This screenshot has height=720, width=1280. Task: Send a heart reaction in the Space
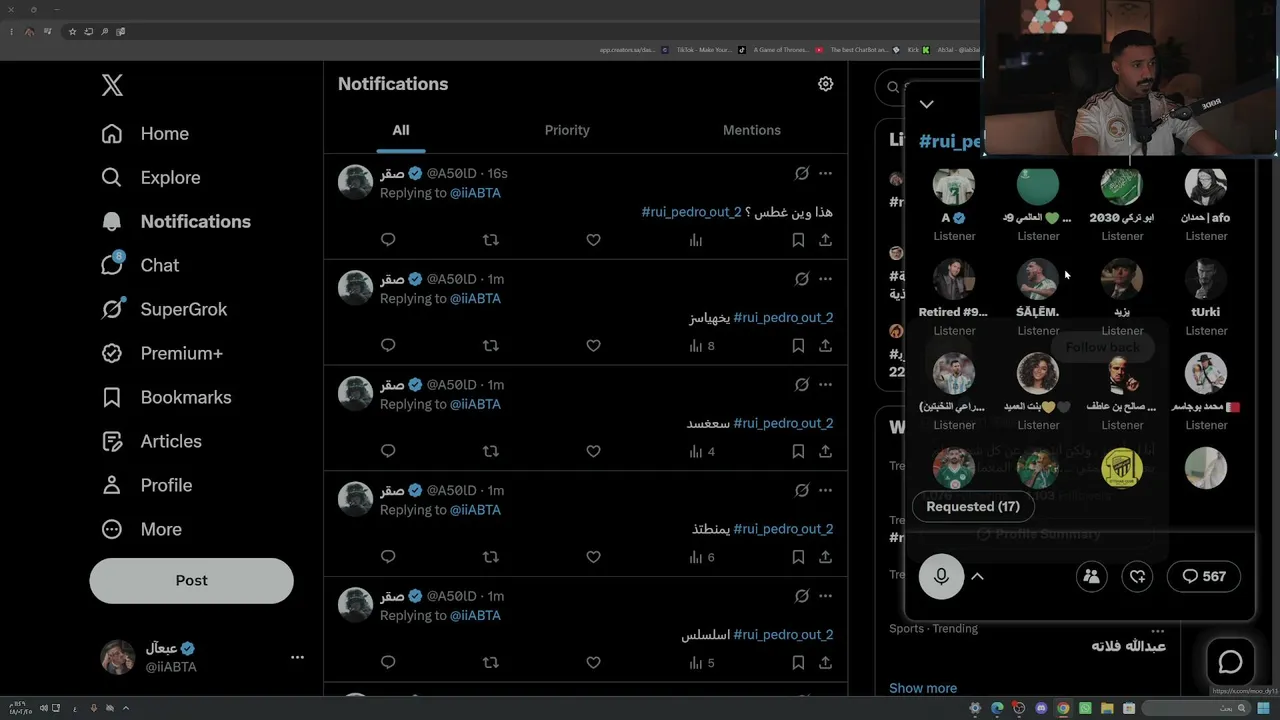1137,576
